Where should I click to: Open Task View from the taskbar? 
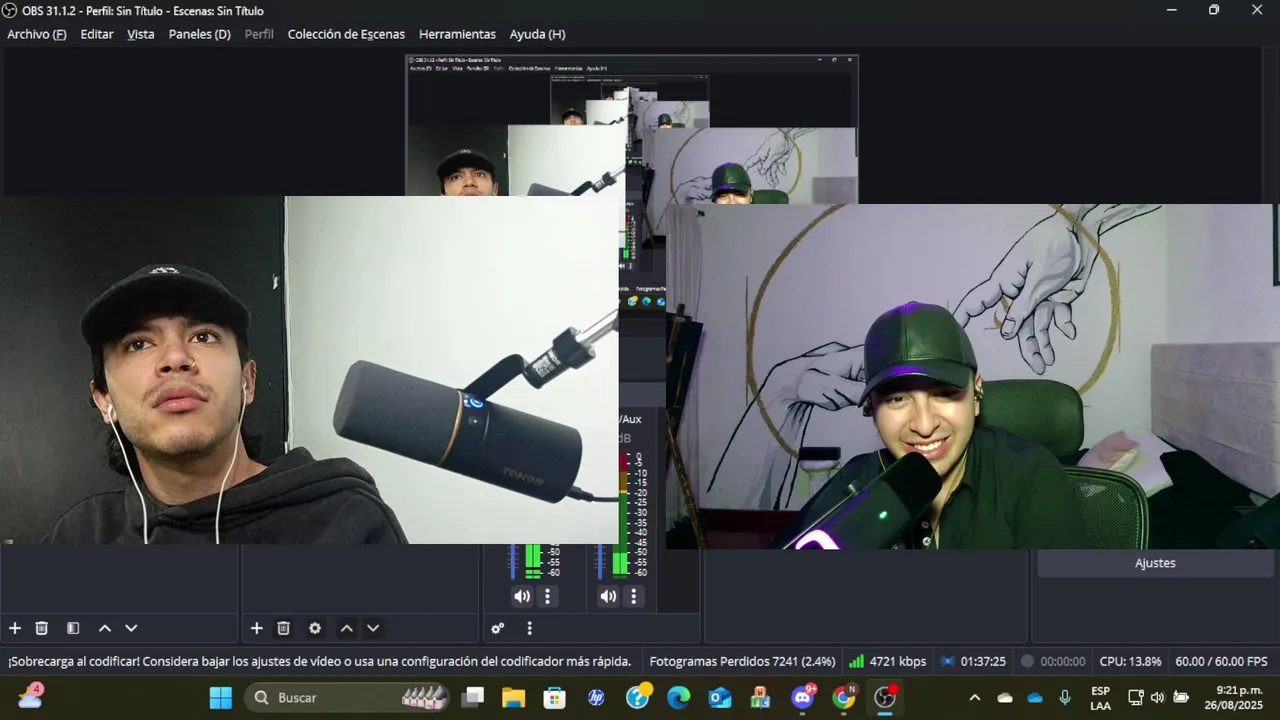click(x=474, y=697)
